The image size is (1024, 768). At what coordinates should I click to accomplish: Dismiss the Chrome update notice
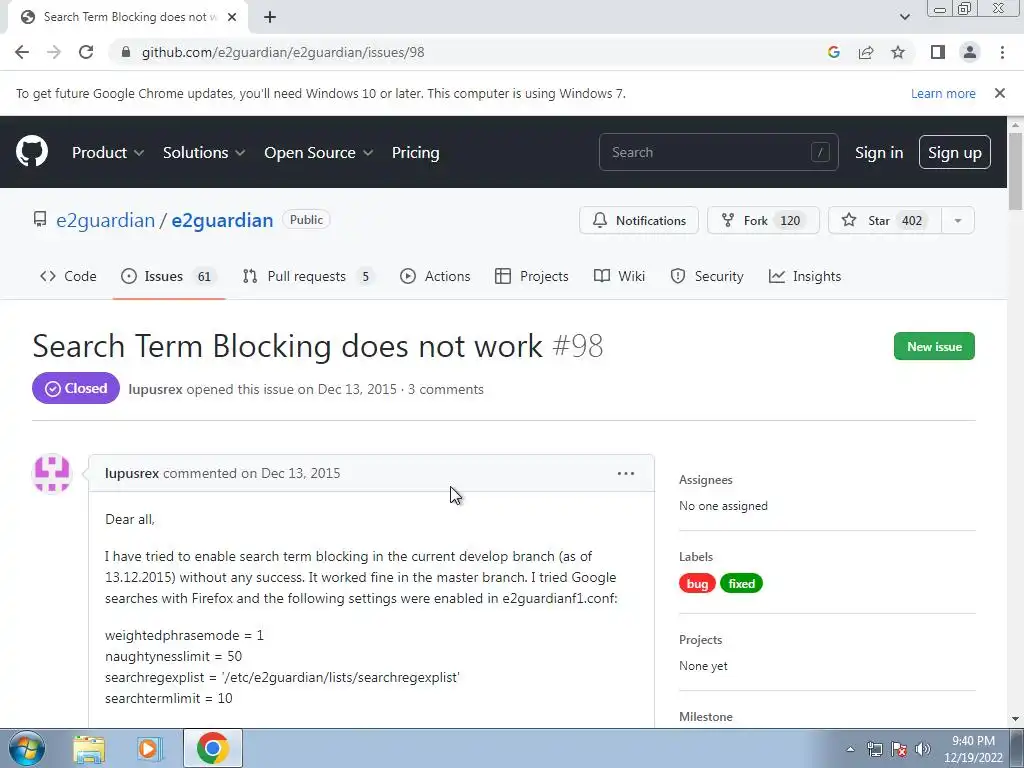click(1000, 93)
